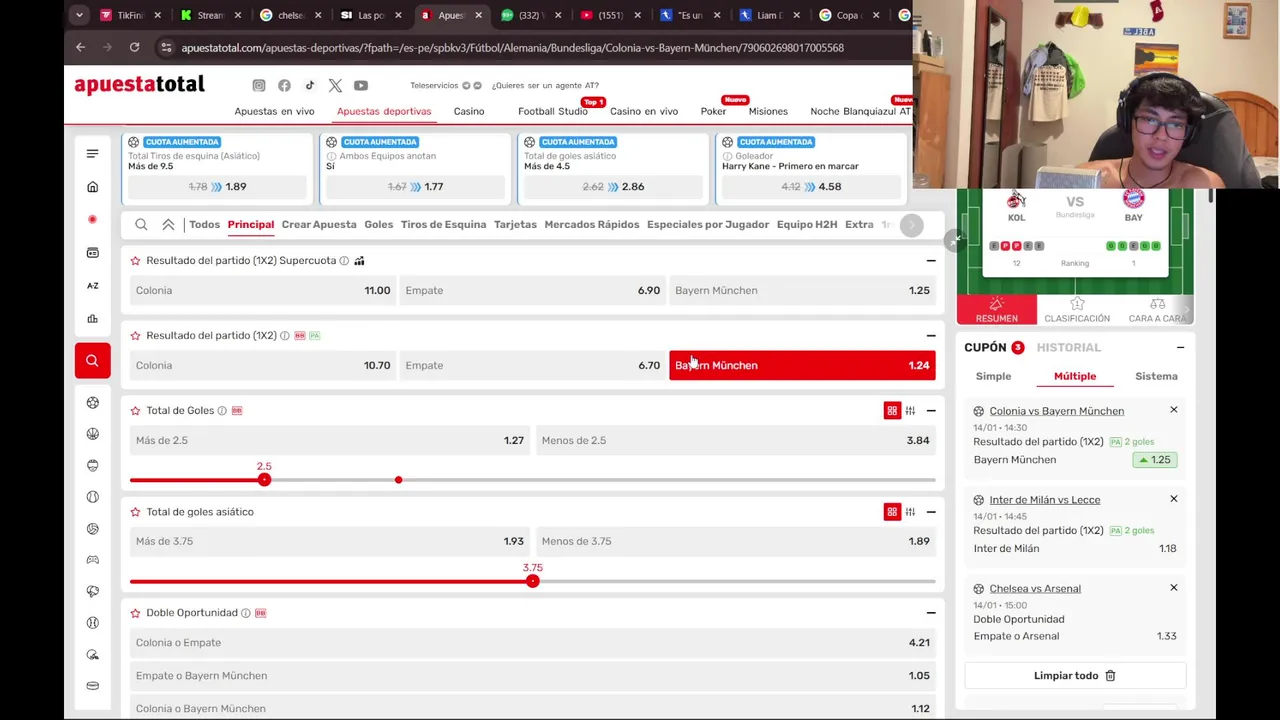Favorite the Doble Oportunidad market star

135,613
